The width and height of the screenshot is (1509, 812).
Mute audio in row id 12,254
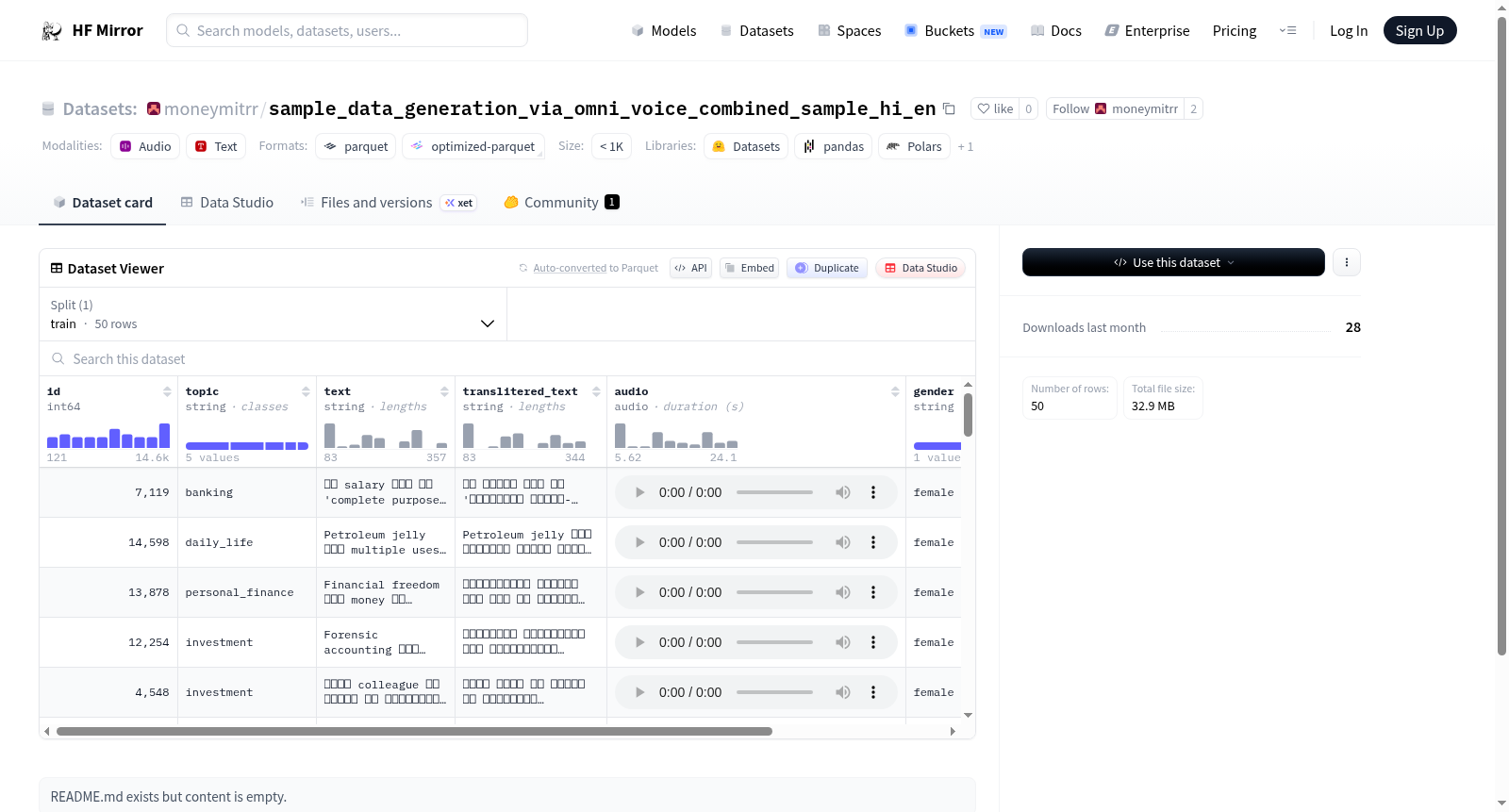[843, 642]
